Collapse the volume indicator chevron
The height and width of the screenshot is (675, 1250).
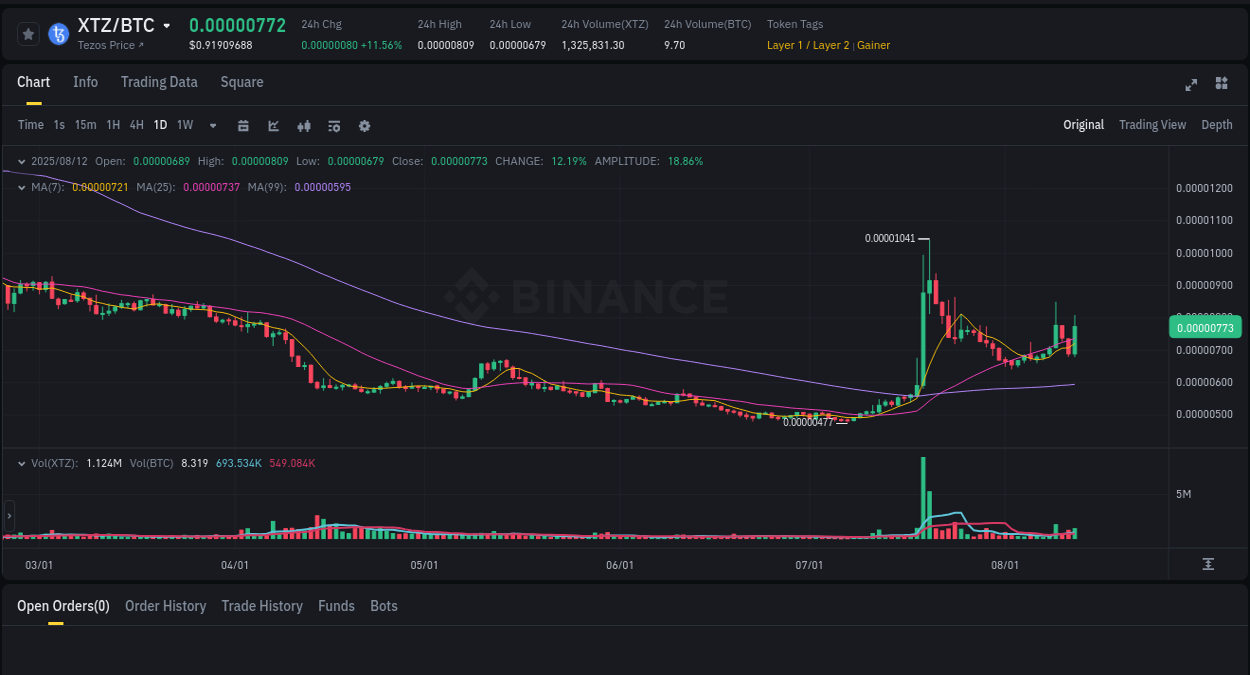click(21, 462)
